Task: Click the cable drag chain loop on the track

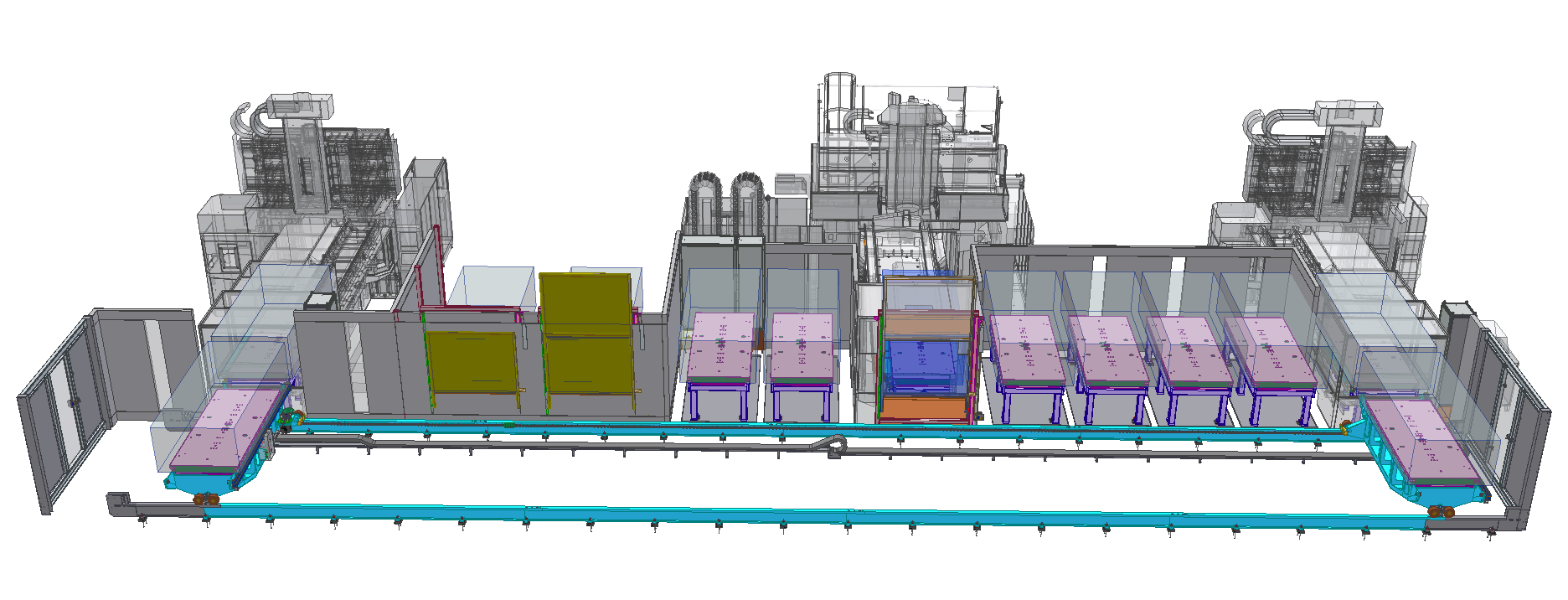Action: click(831, 445)
